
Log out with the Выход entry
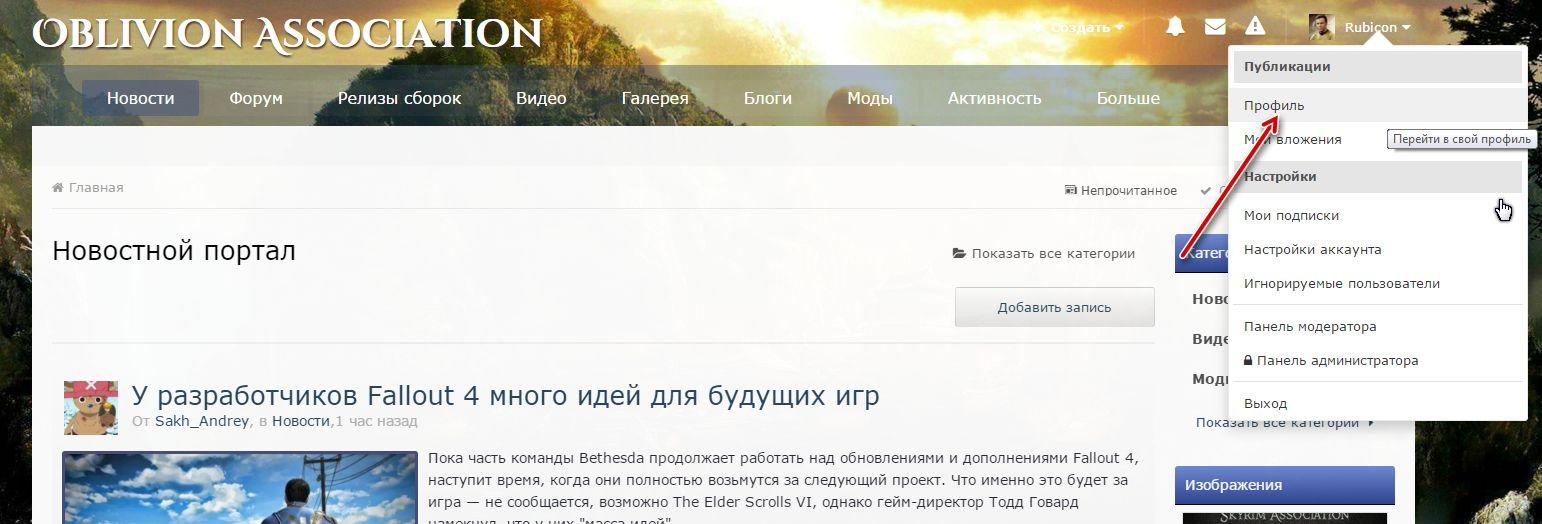pyautogui.click(x=1265, y=403)
